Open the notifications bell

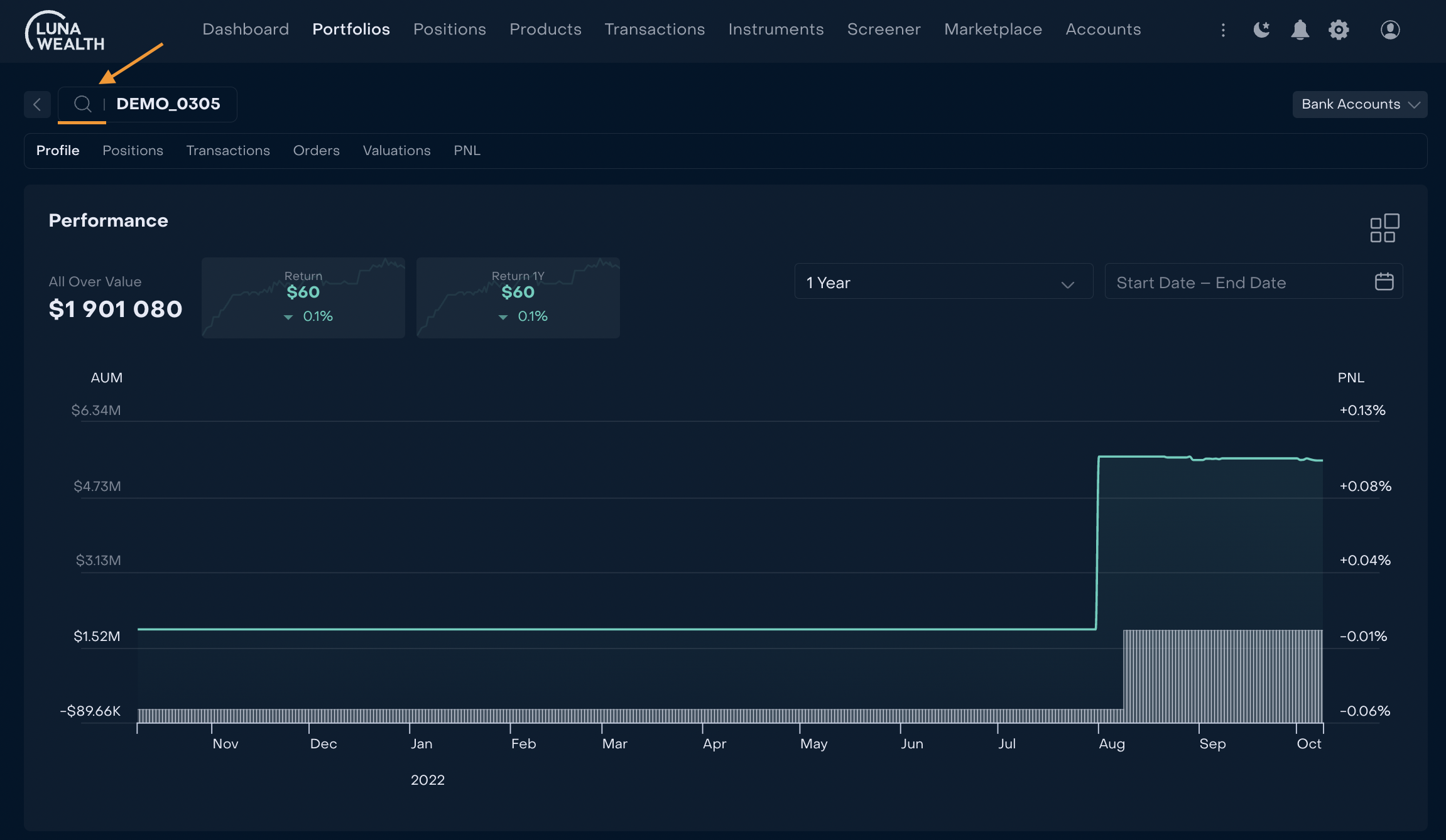[1300, 30]
